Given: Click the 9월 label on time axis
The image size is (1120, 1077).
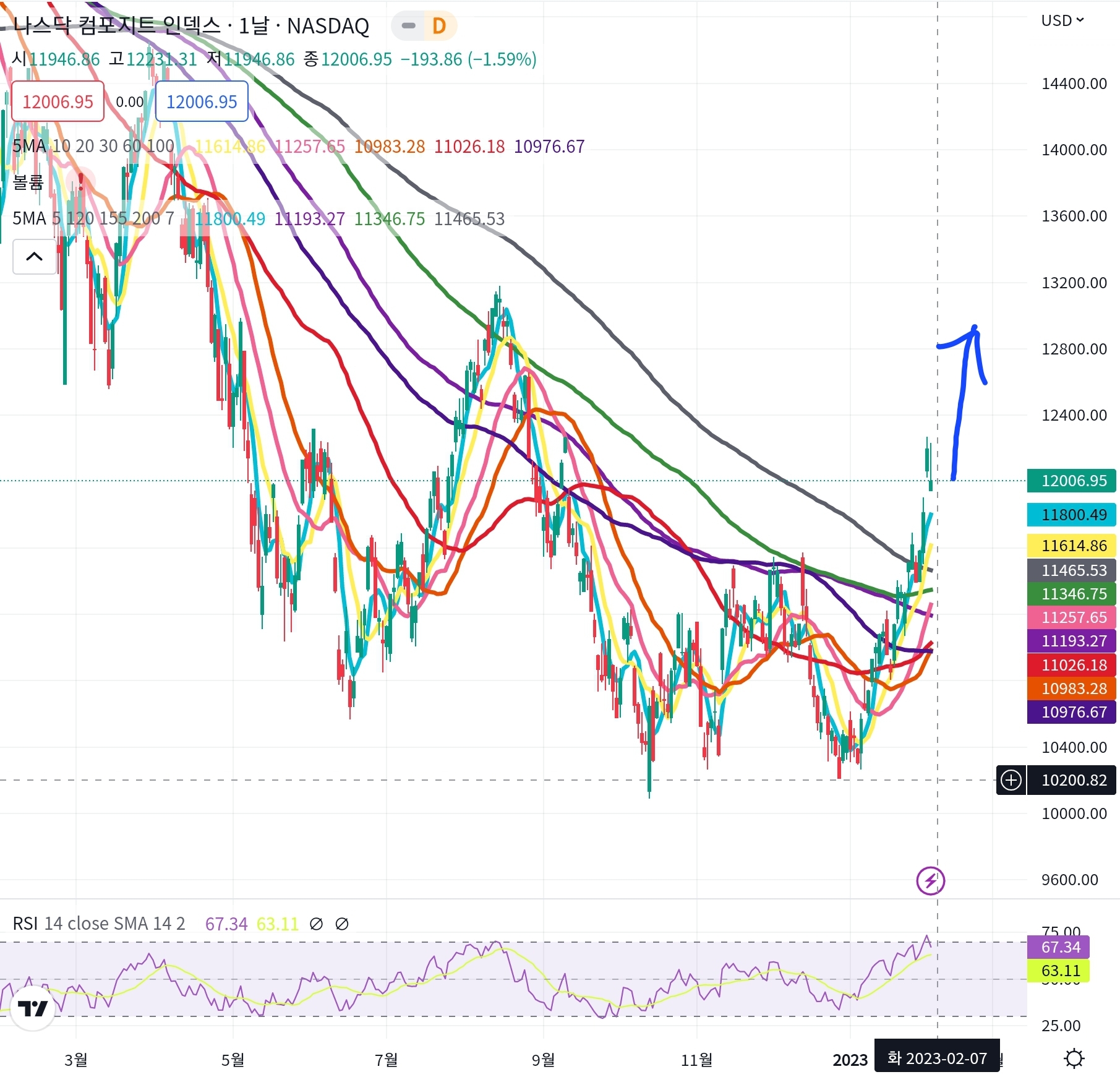Looking at the screenshot, I should (x=544, y=1060).
